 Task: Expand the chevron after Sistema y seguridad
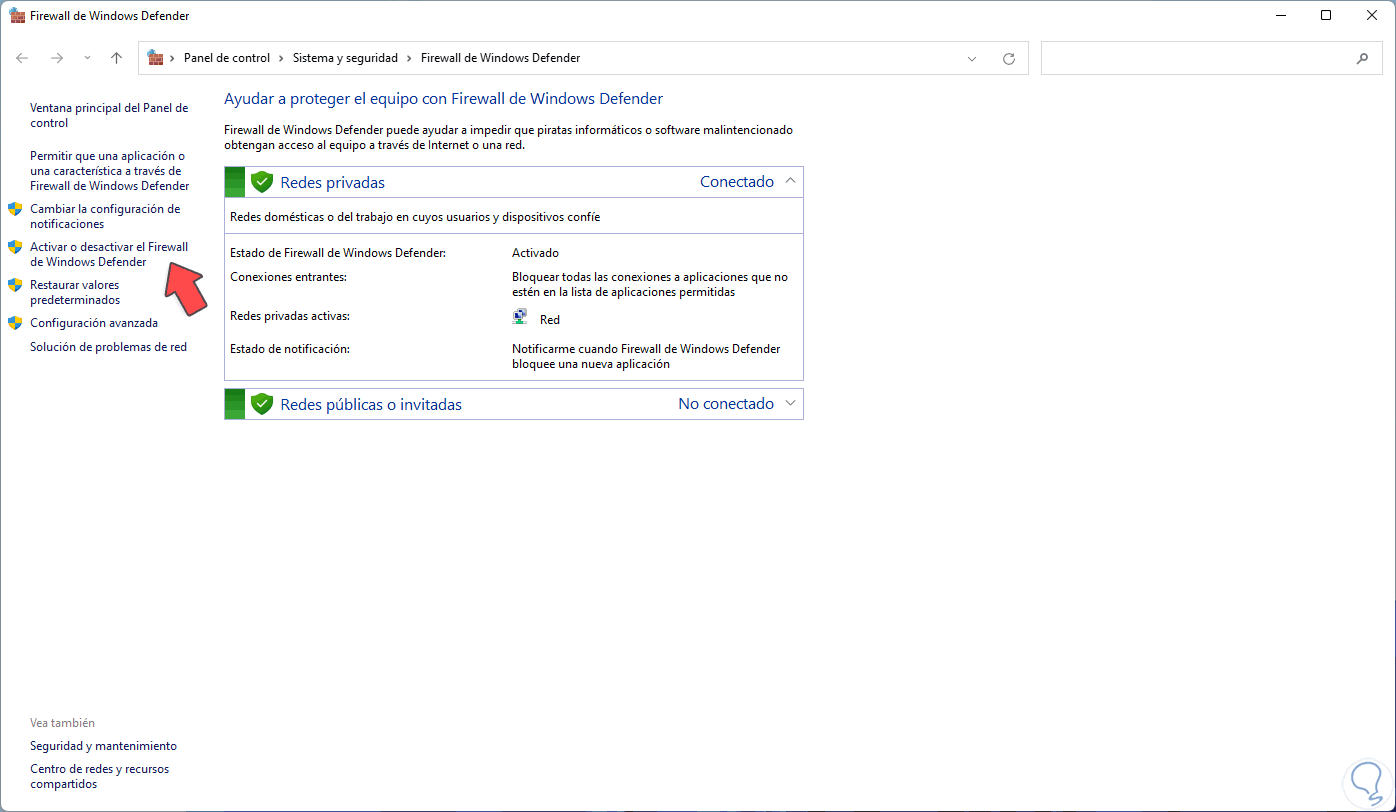pyautogui.click(x=408, y=58)
